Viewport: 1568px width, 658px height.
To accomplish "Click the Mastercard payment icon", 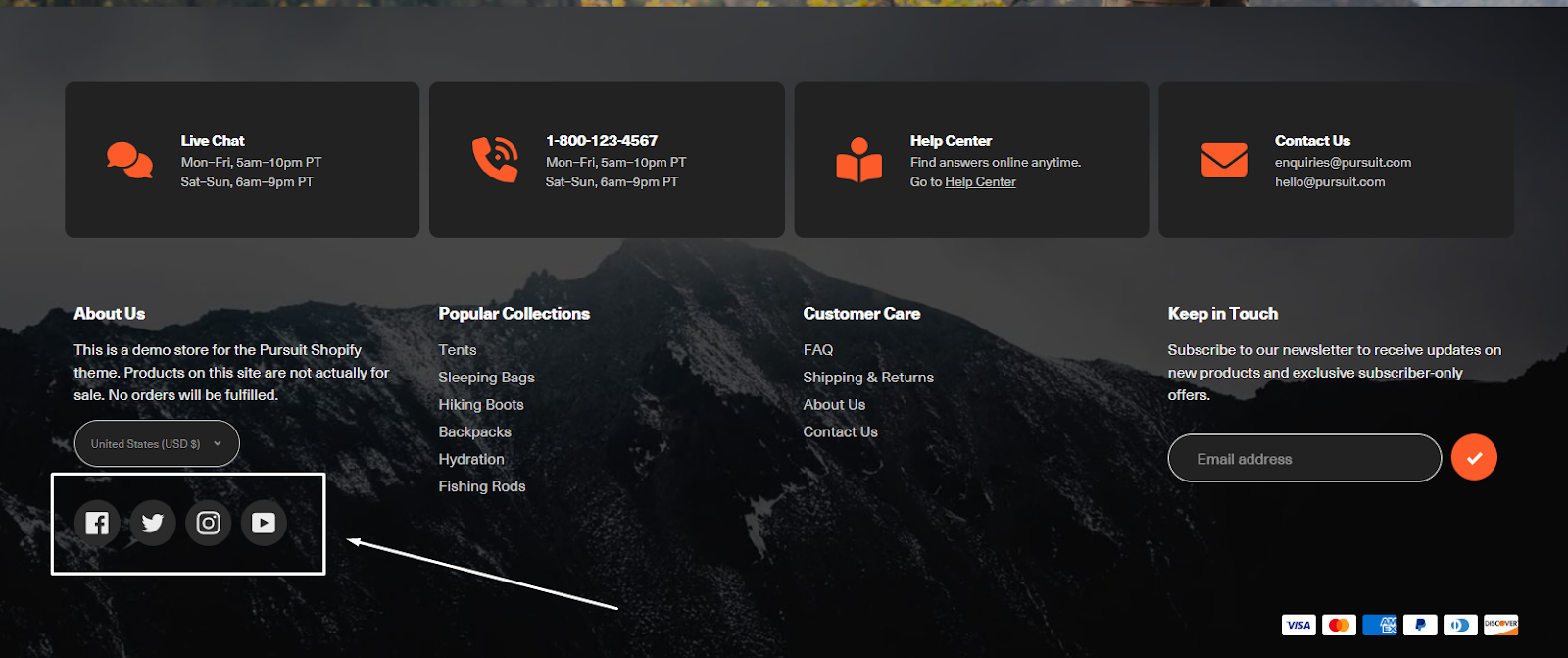I will coord(1339,625).
